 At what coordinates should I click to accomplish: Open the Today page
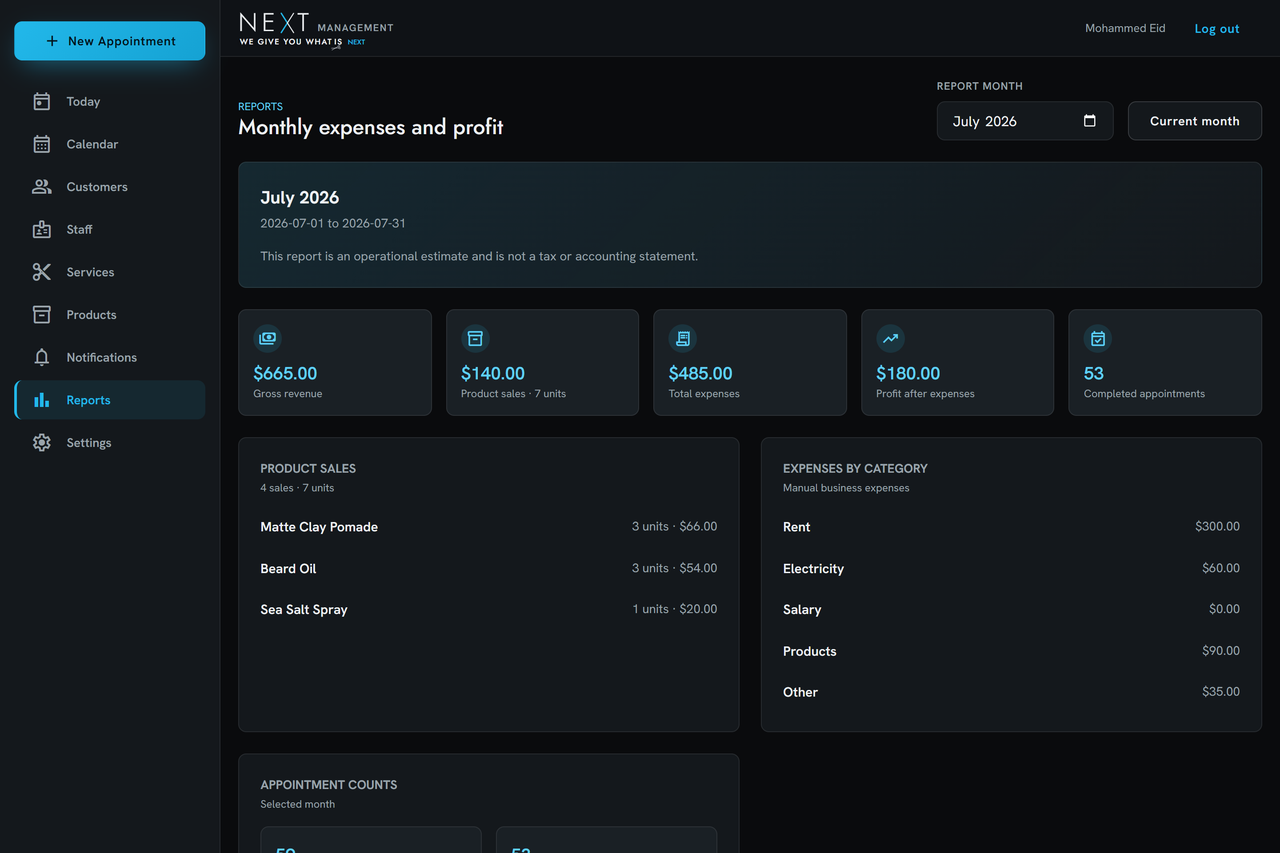110,101
